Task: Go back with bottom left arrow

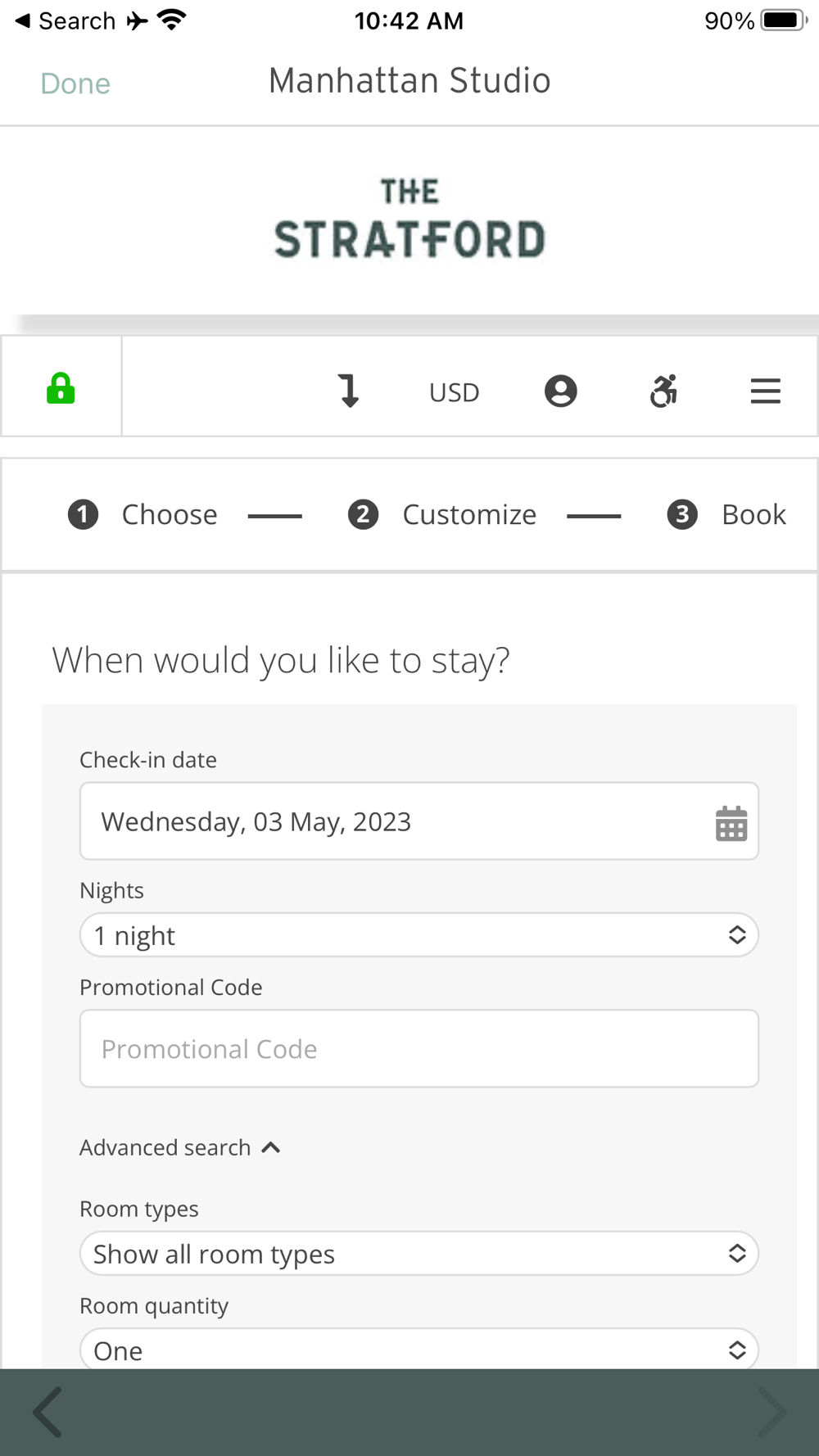Action: pos(48,1412)
